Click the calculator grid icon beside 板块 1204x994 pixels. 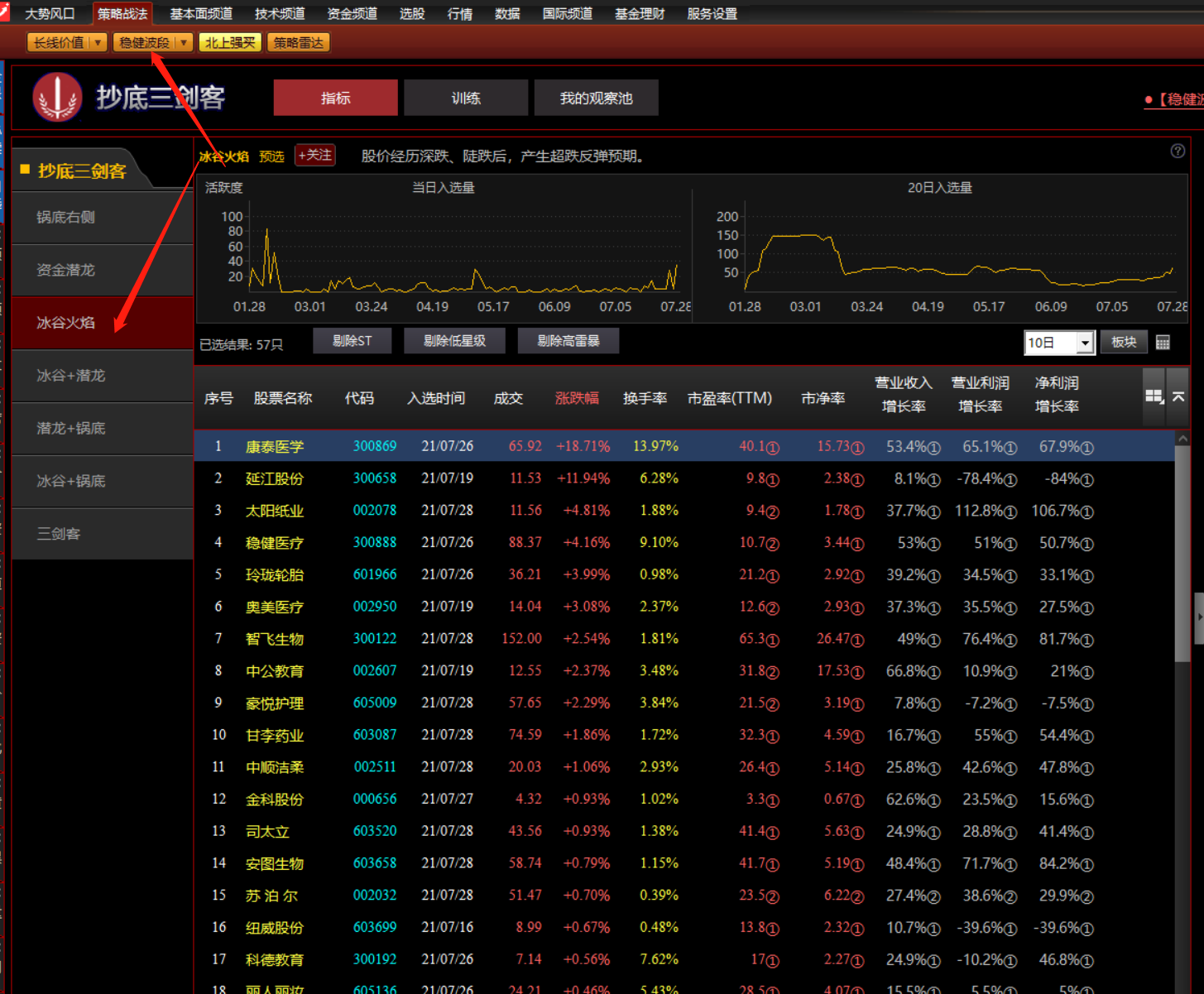pyautogui.click(x=1163, y=343)
